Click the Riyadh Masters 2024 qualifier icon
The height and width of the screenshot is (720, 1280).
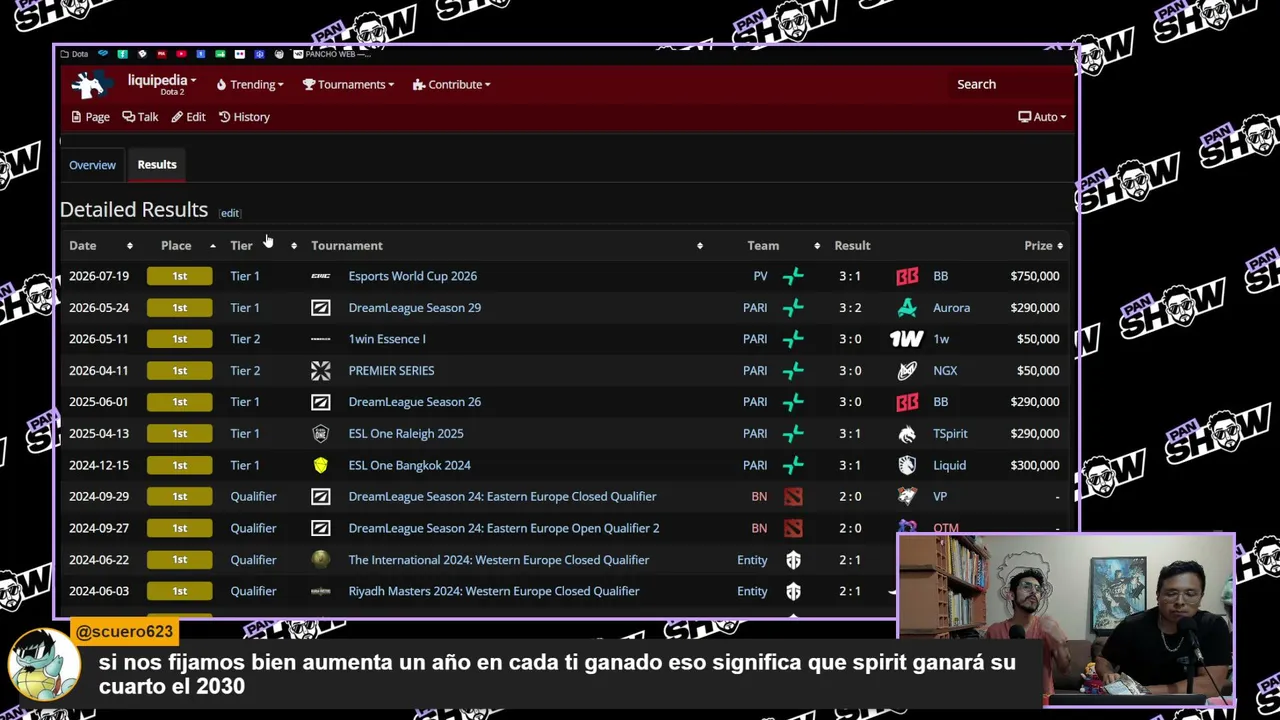[320, 591]
